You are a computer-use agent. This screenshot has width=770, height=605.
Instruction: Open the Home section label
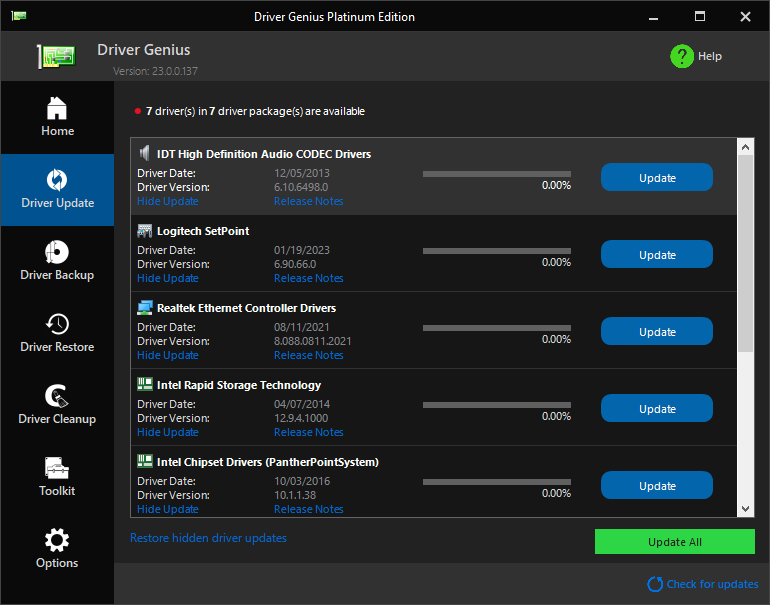57,131
